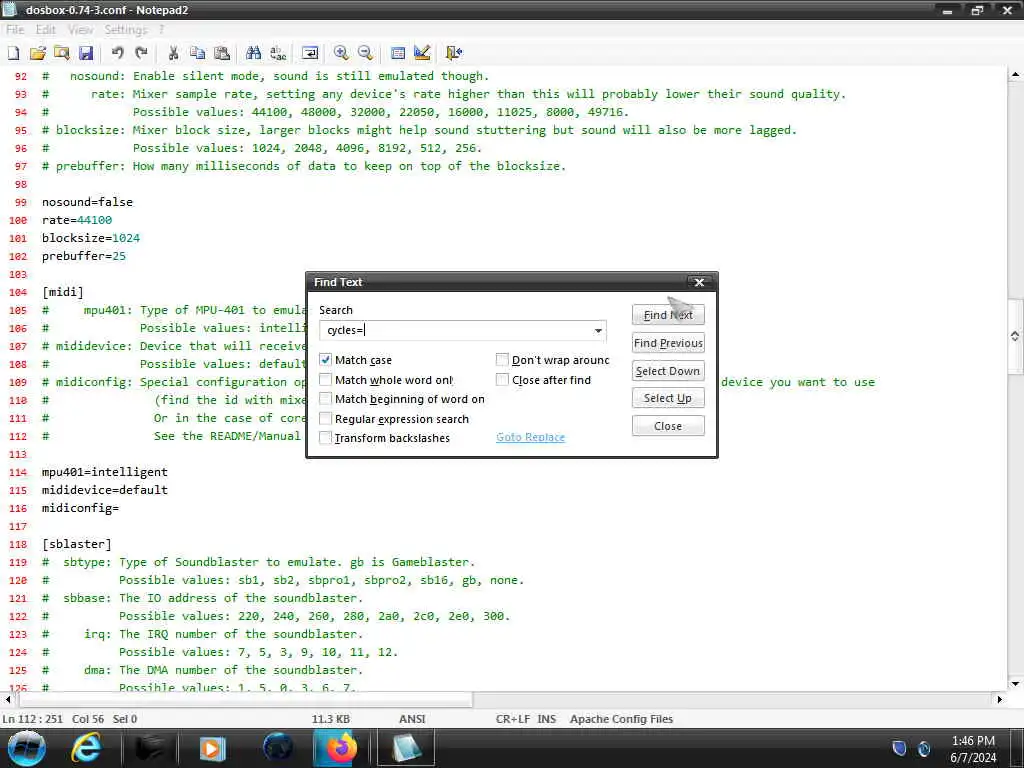Open the Settings menu
1024x768 pixels.
(125, 29)
